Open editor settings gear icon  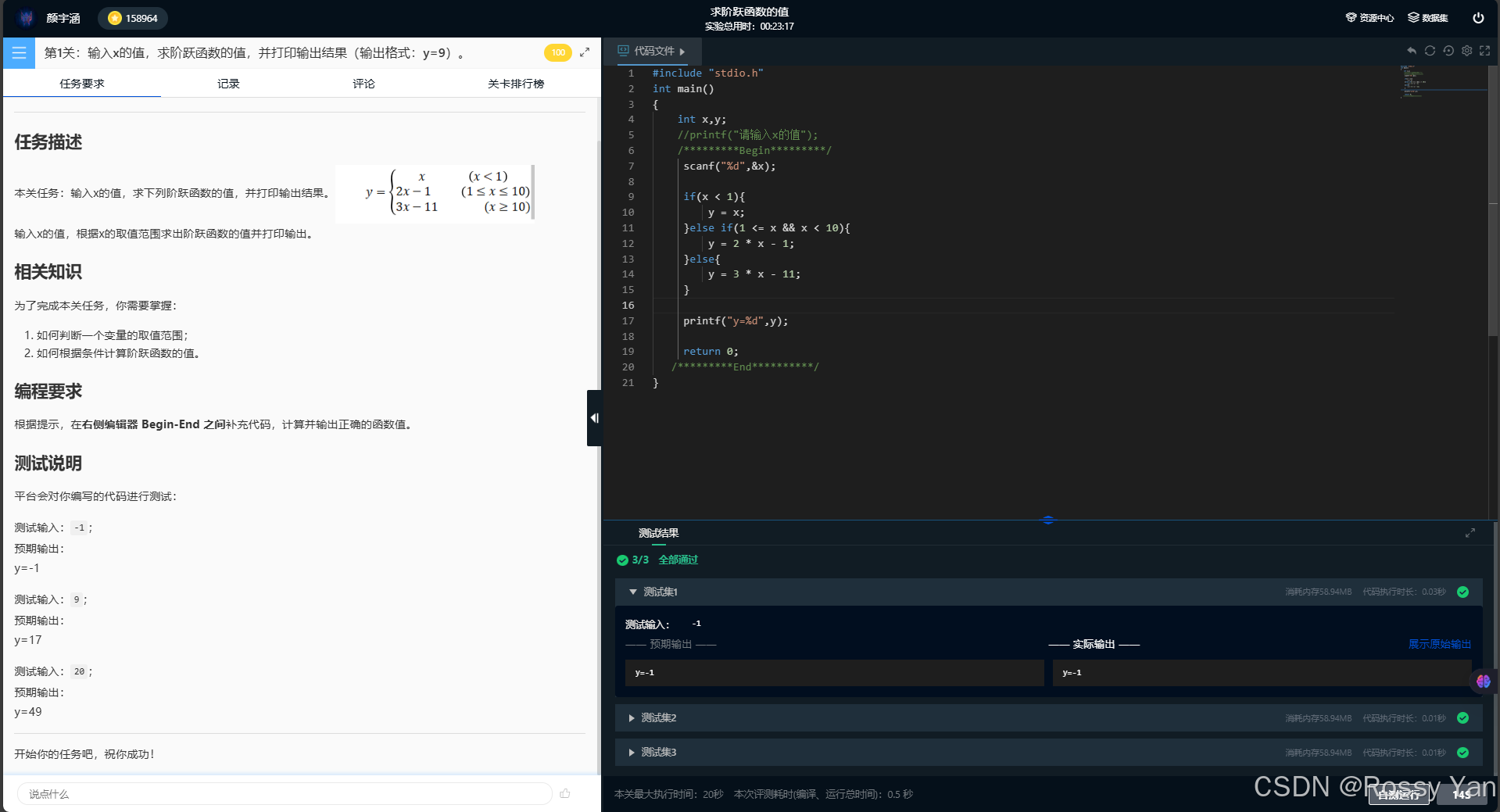pos(1466,51)
